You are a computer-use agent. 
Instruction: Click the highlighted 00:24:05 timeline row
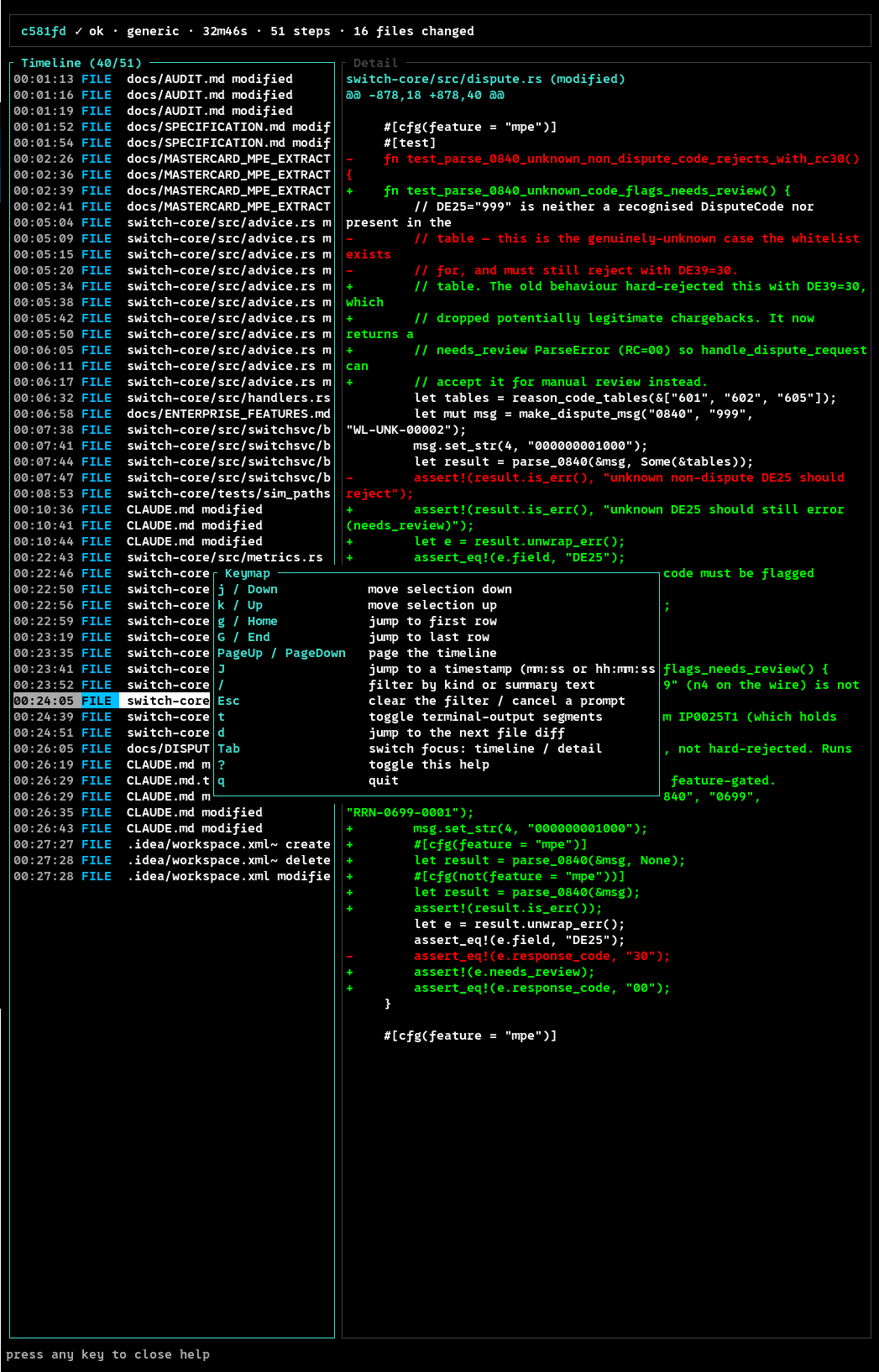[x=112, y=701]
